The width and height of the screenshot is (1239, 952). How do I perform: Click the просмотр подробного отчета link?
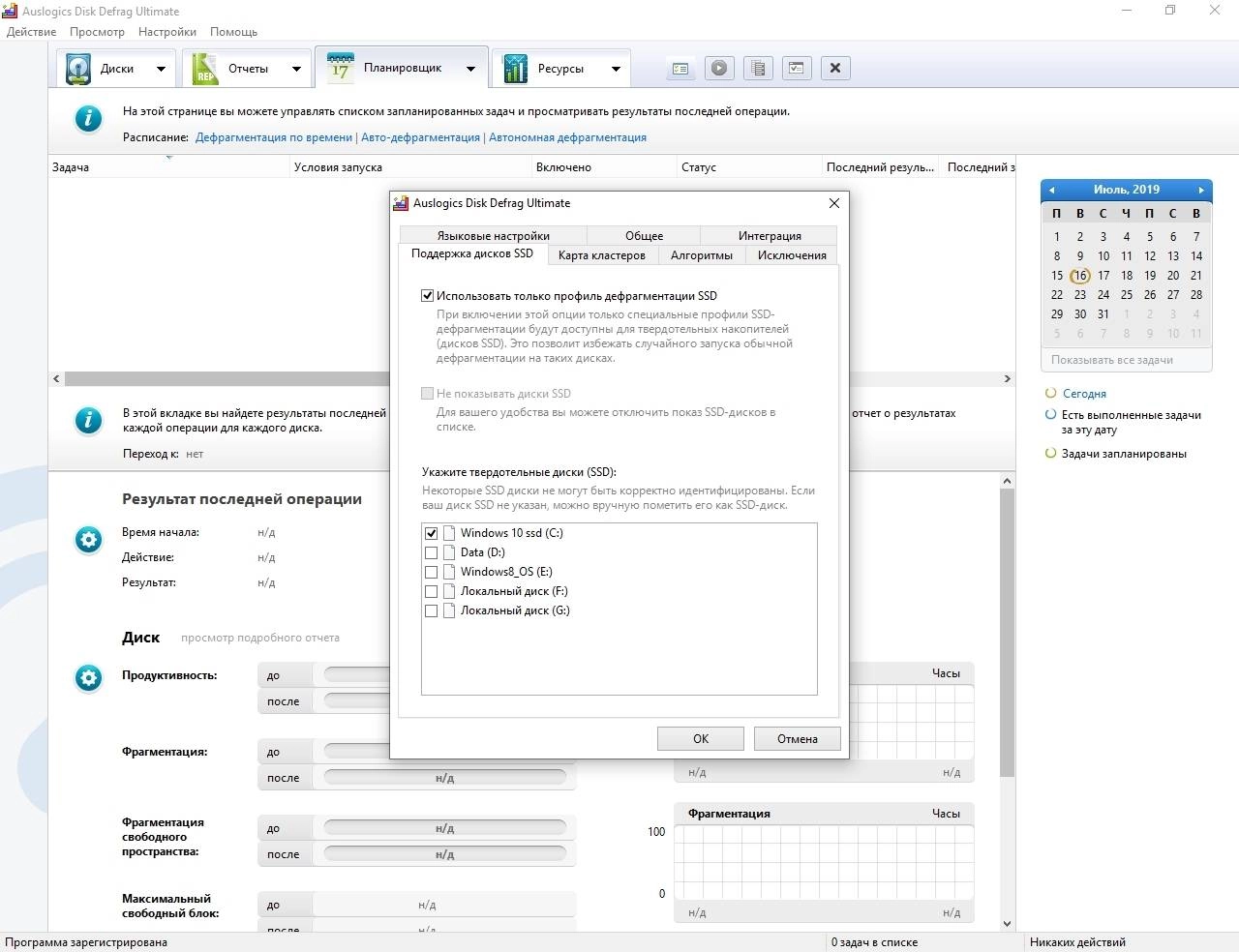260,638
